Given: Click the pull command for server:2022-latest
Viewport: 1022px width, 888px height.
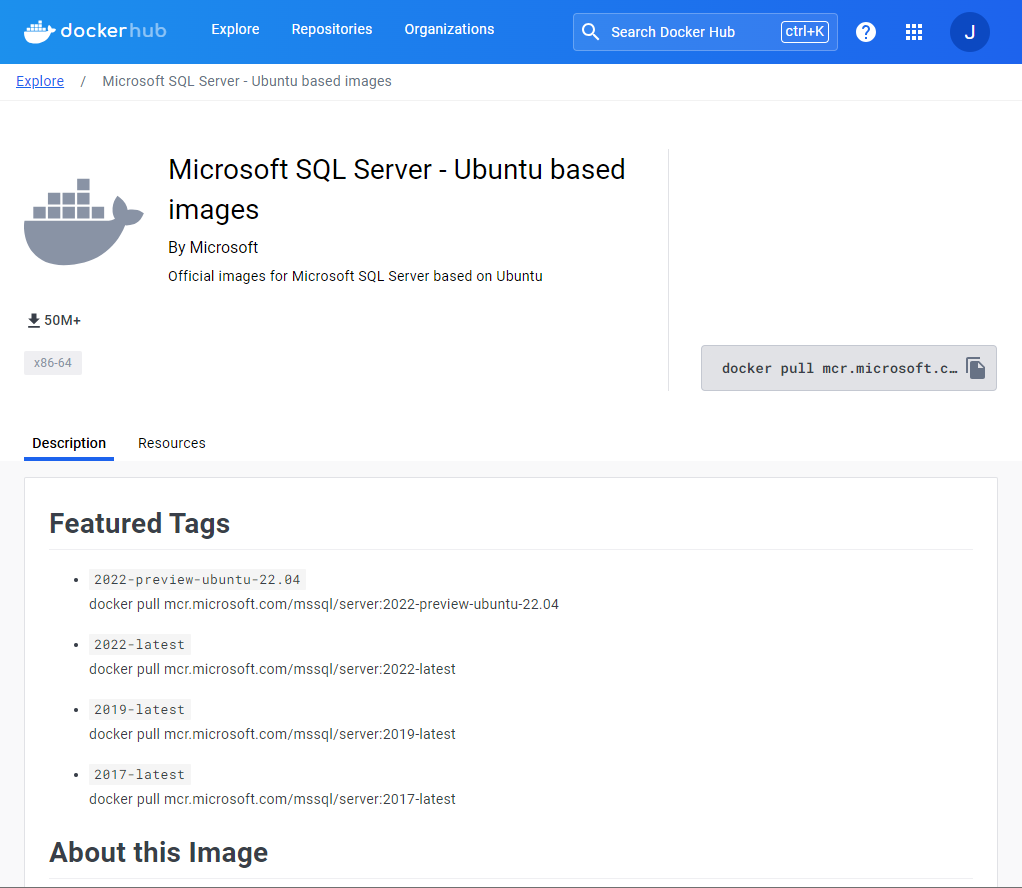Looking at the screenshot, I should pos(272,669).
